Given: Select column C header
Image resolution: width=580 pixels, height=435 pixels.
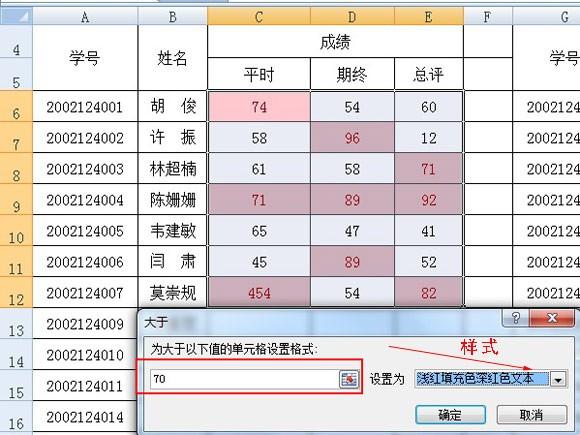Looking at the screenshot, I should pos(259,17).
